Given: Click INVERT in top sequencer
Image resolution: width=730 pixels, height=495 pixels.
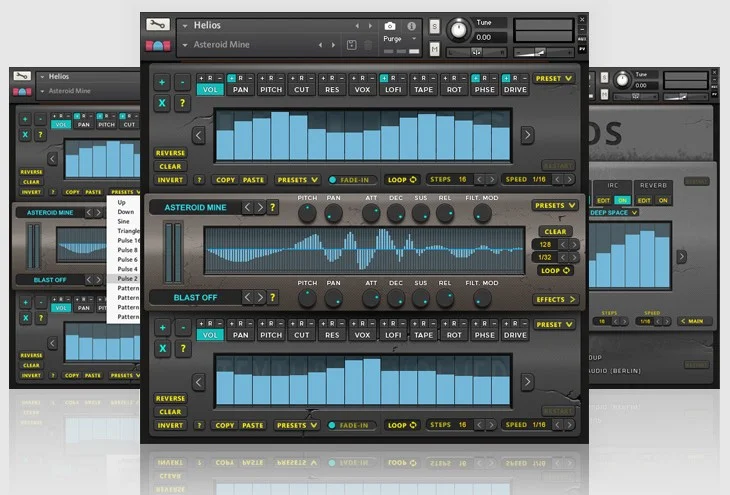Looking at the screenshot, I should point(170,180).
